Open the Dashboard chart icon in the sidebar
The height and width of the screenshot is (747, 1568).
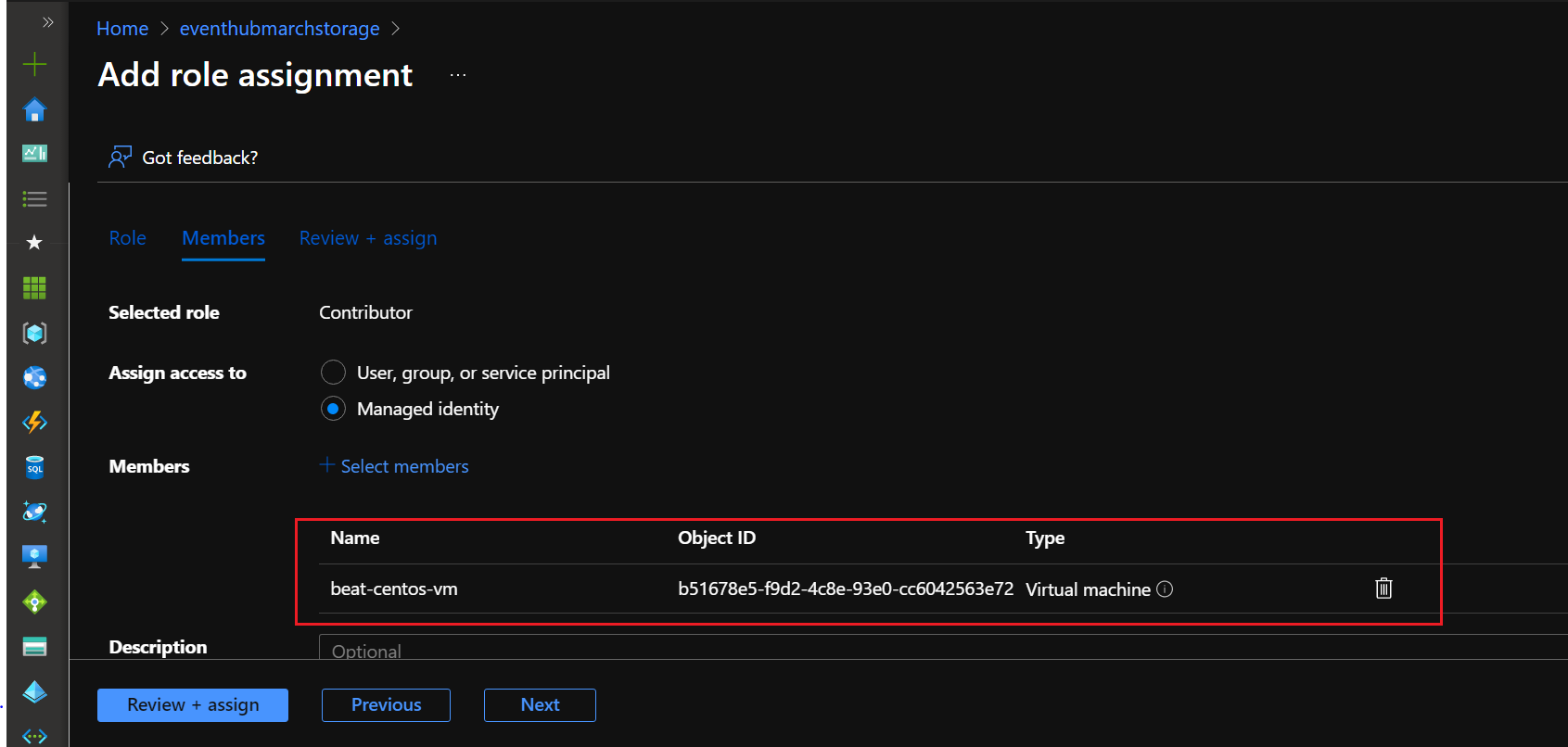click(x=34, y=153)
